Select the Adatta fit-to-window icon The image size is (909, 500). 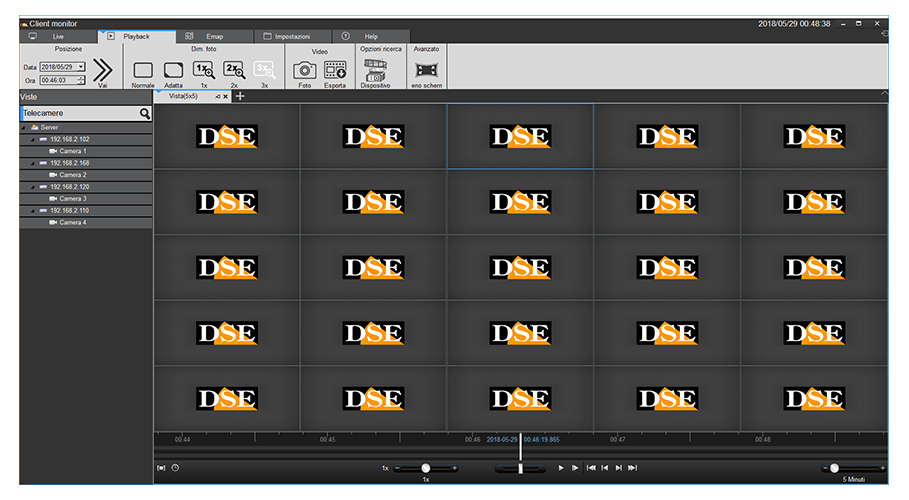173,70
